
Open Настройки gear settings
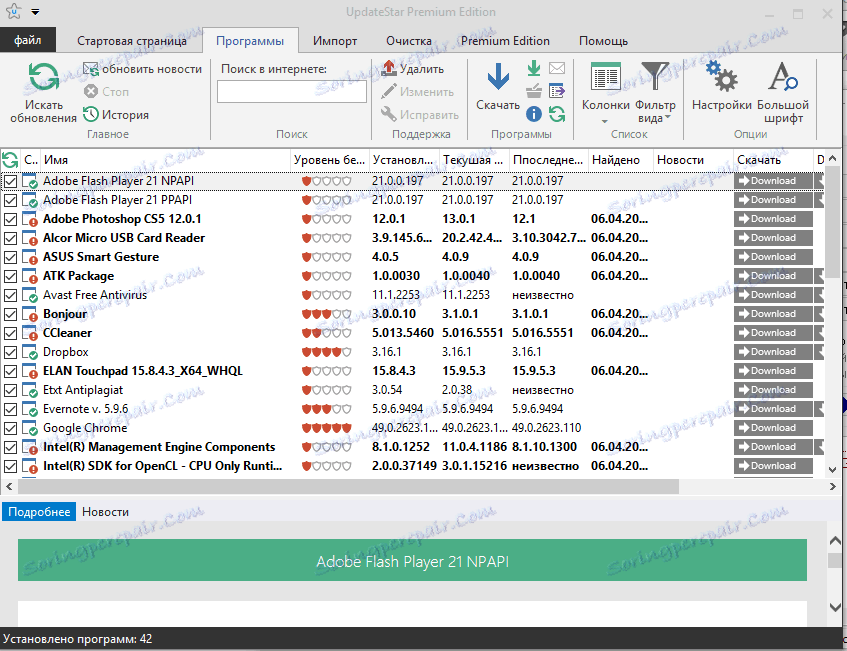pos(721,79)
